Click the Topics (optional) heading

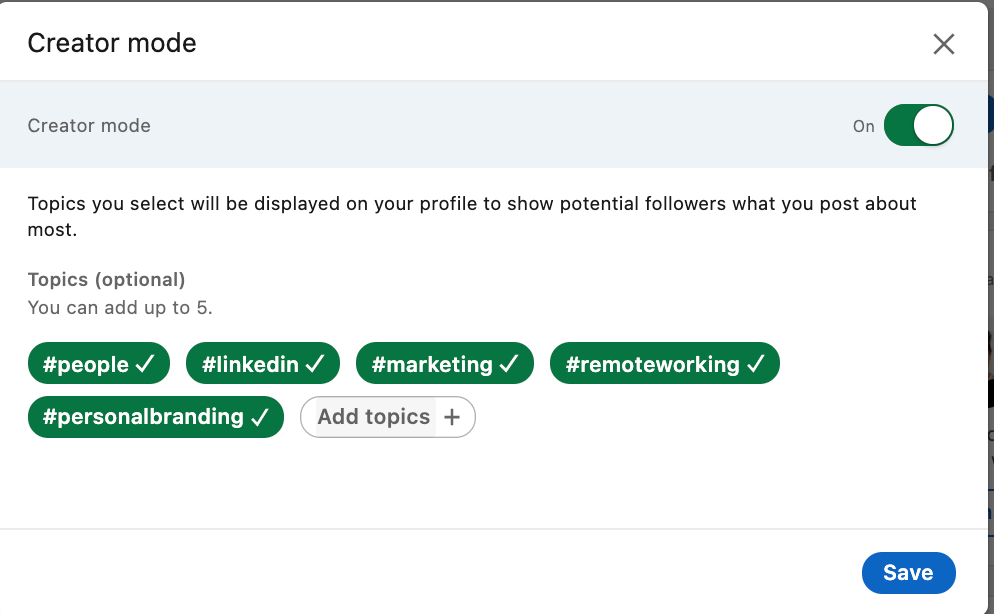click(106, 280)
